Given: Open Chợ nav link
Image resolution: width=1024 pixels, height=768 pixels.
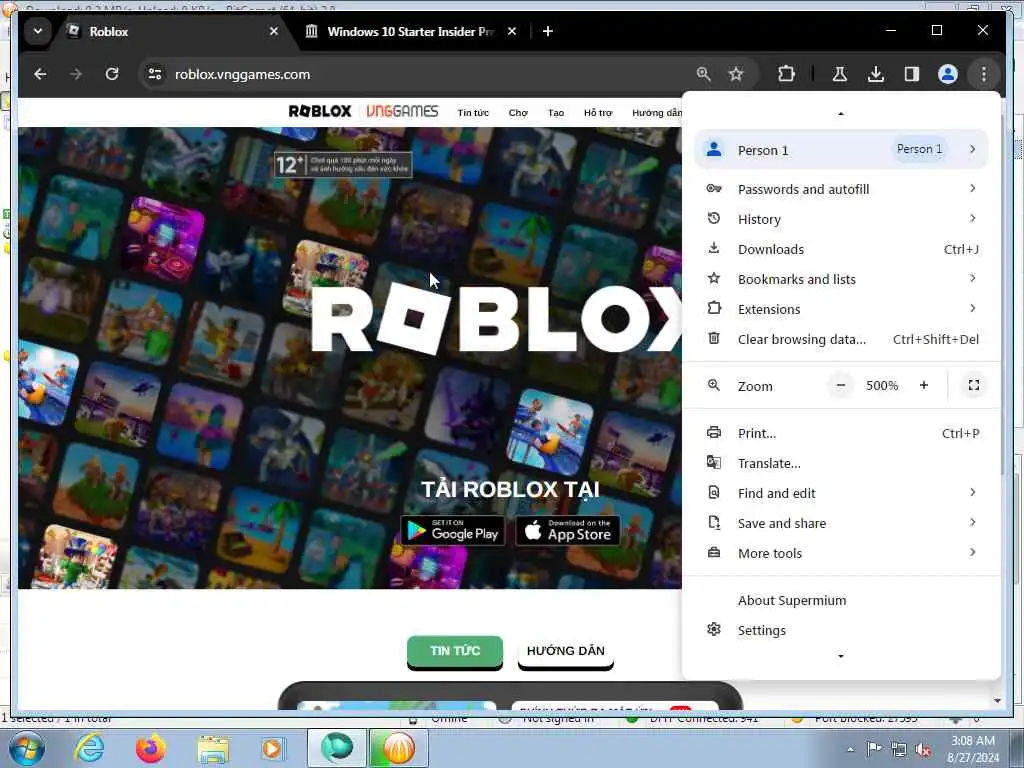Looking at the screenshot, I should tap(518, 112).
